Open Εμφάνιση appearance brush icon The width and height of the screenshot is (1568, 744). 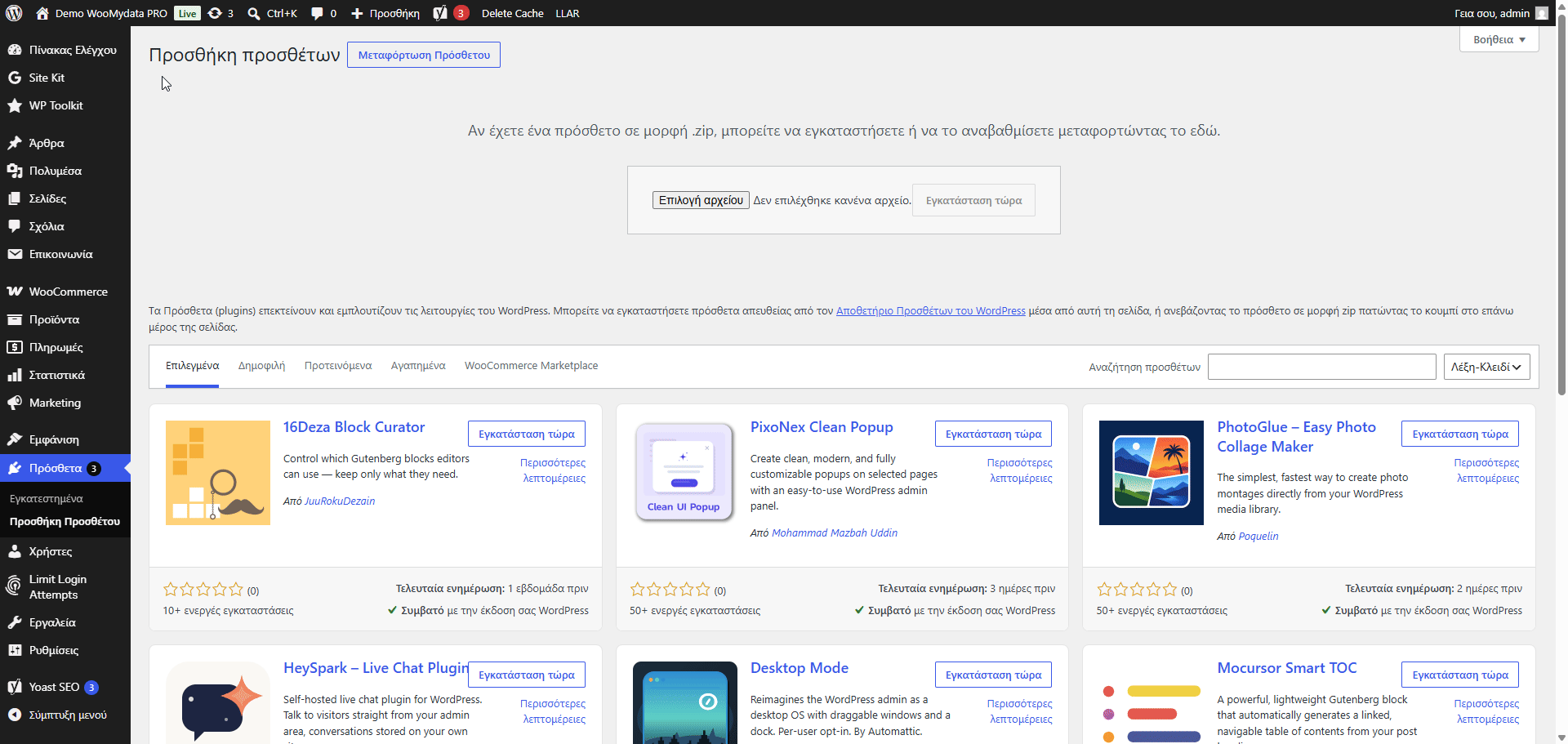(14, 439)
